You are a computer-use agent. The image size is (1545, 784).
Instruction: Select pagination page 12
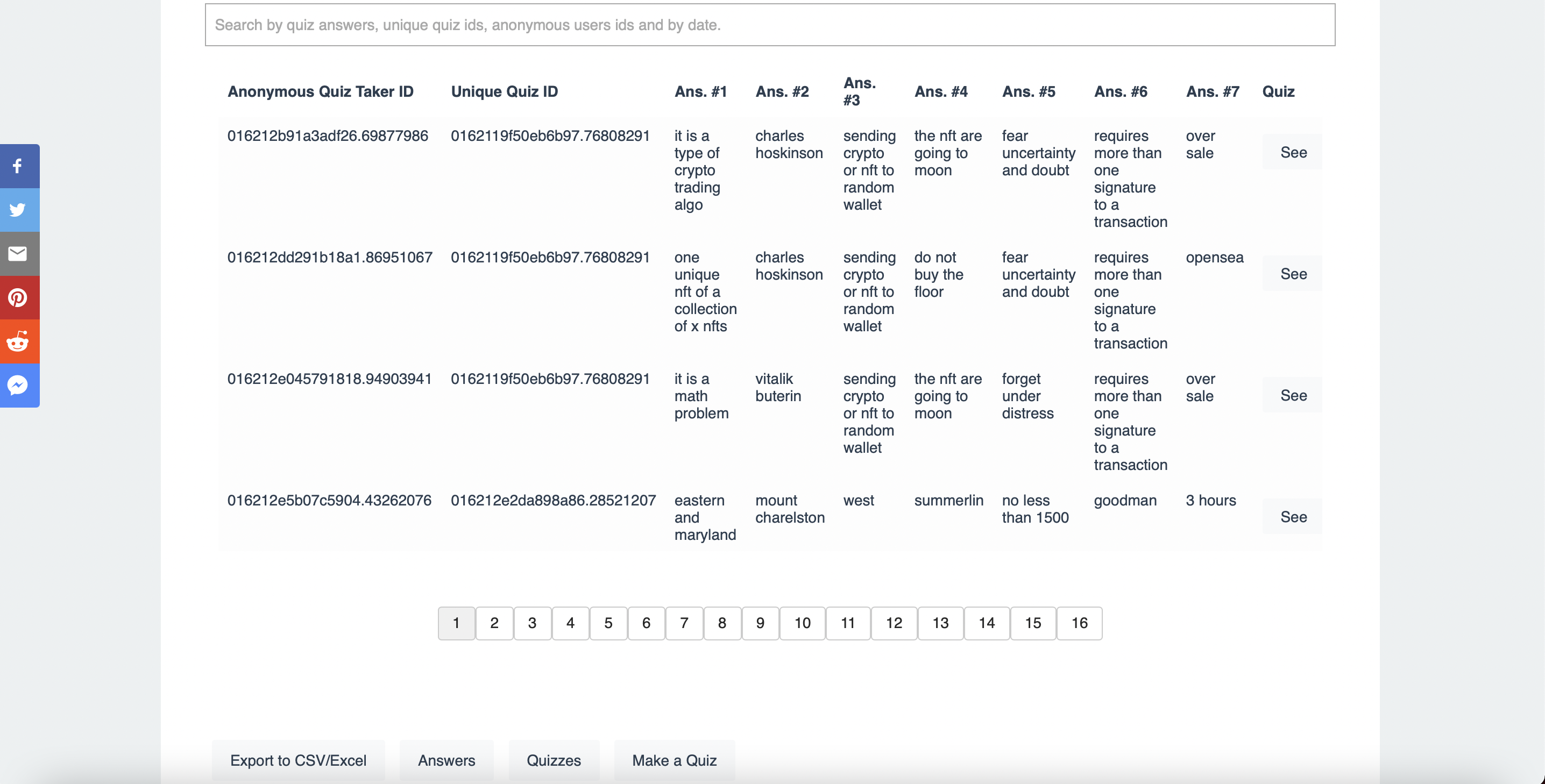coord(894,623)
